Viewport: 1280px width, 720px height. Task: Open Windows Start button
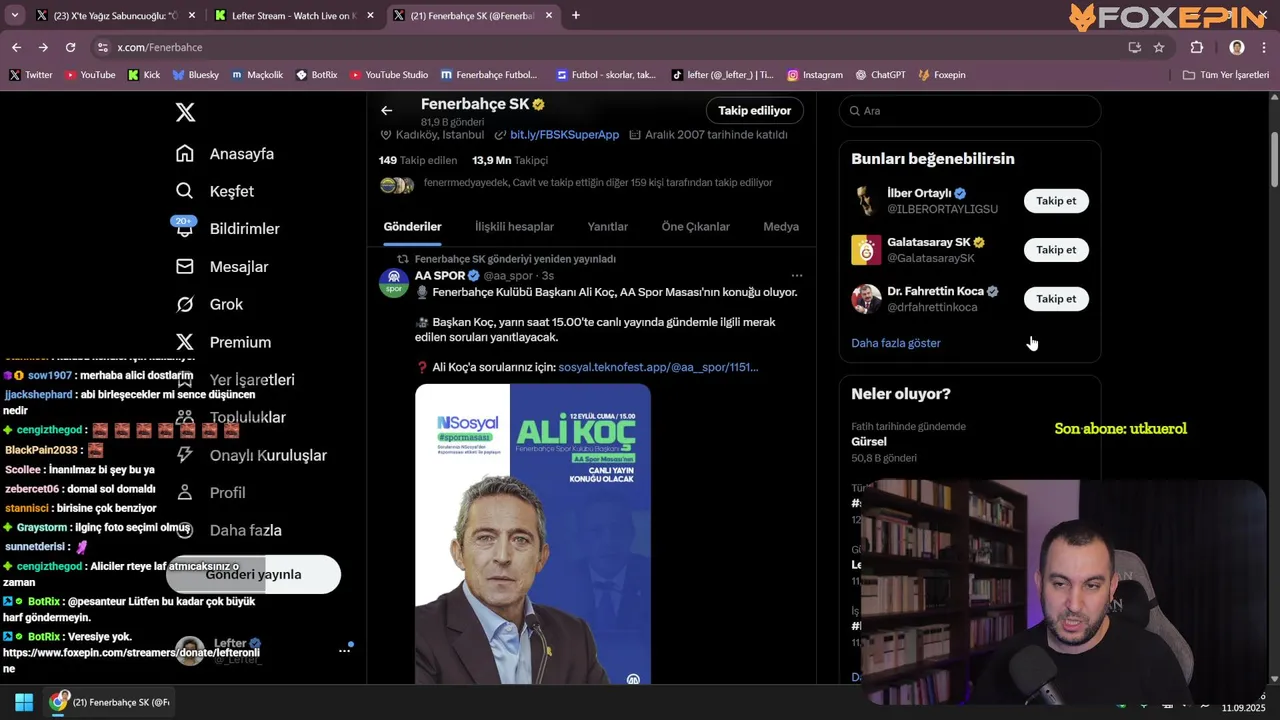[x=24, y=702]
